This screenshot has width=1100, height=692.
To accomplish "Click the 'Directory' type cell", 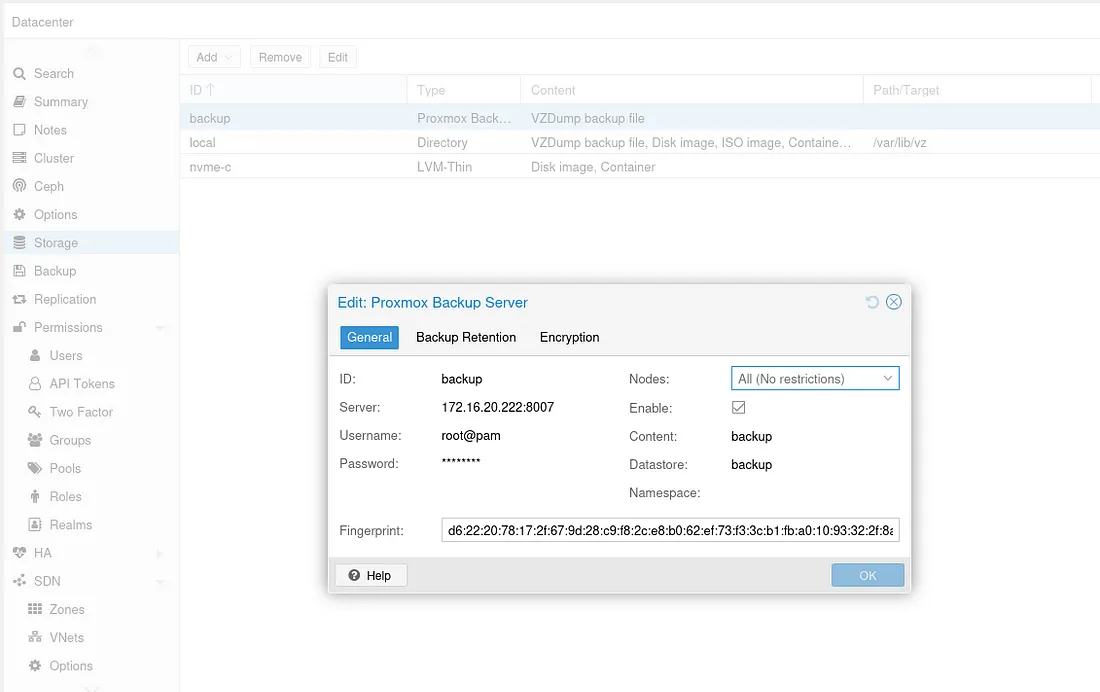I will tap(442, 142).
